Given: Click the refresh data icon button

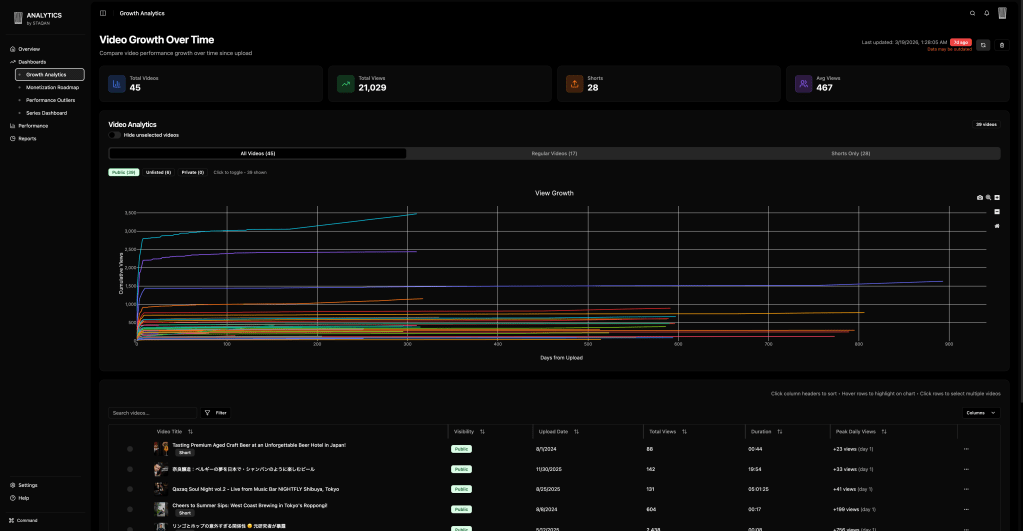Looking at the screenshot, I should click(983, 45).
